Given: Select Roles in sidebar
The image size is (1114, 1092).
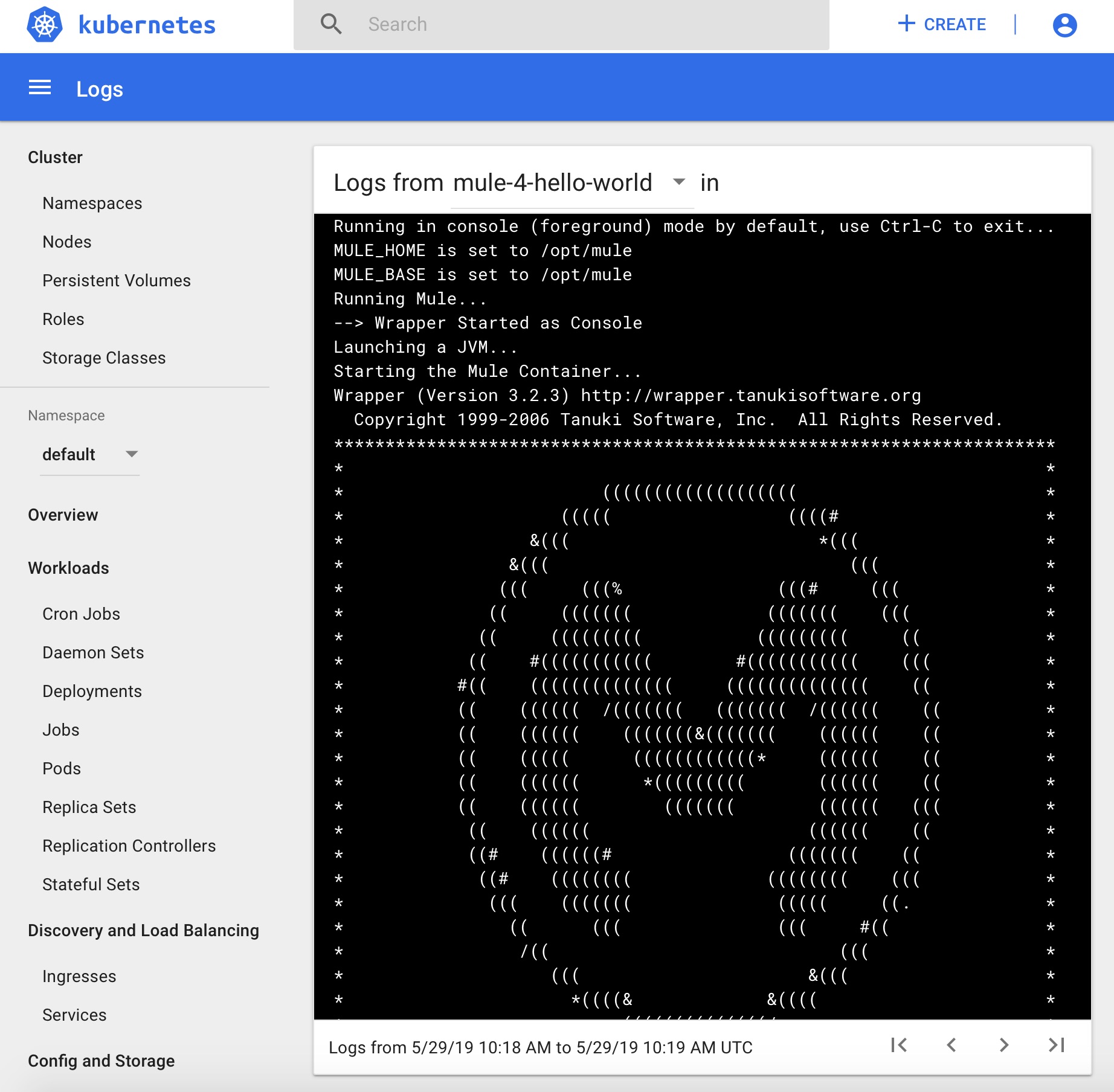Looking at the screenshot, I should pyautogui.click(x=63, y=320).
